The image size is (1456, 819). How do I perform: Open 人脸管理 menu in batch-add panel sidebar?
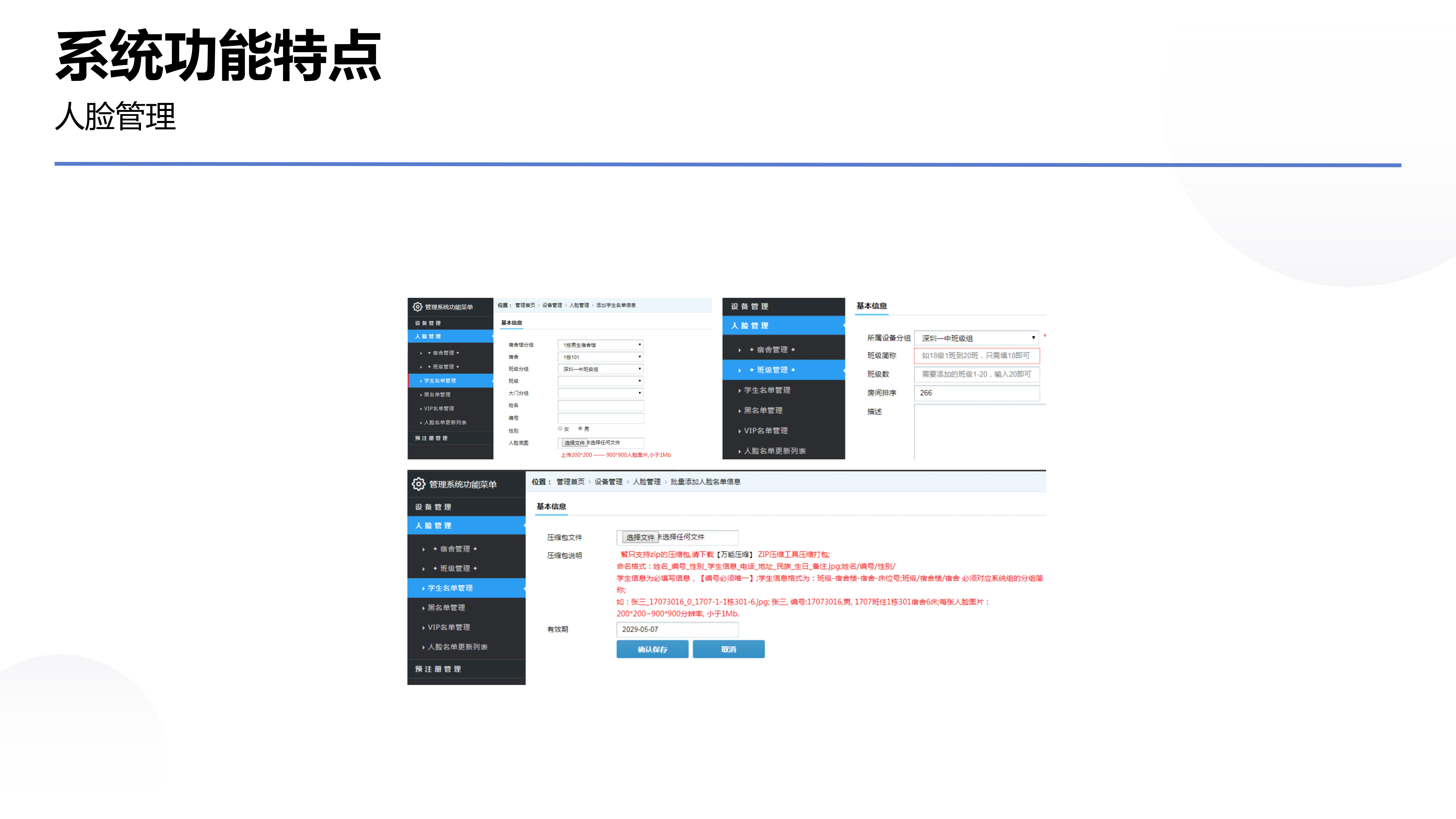click(x=466, y=526)
